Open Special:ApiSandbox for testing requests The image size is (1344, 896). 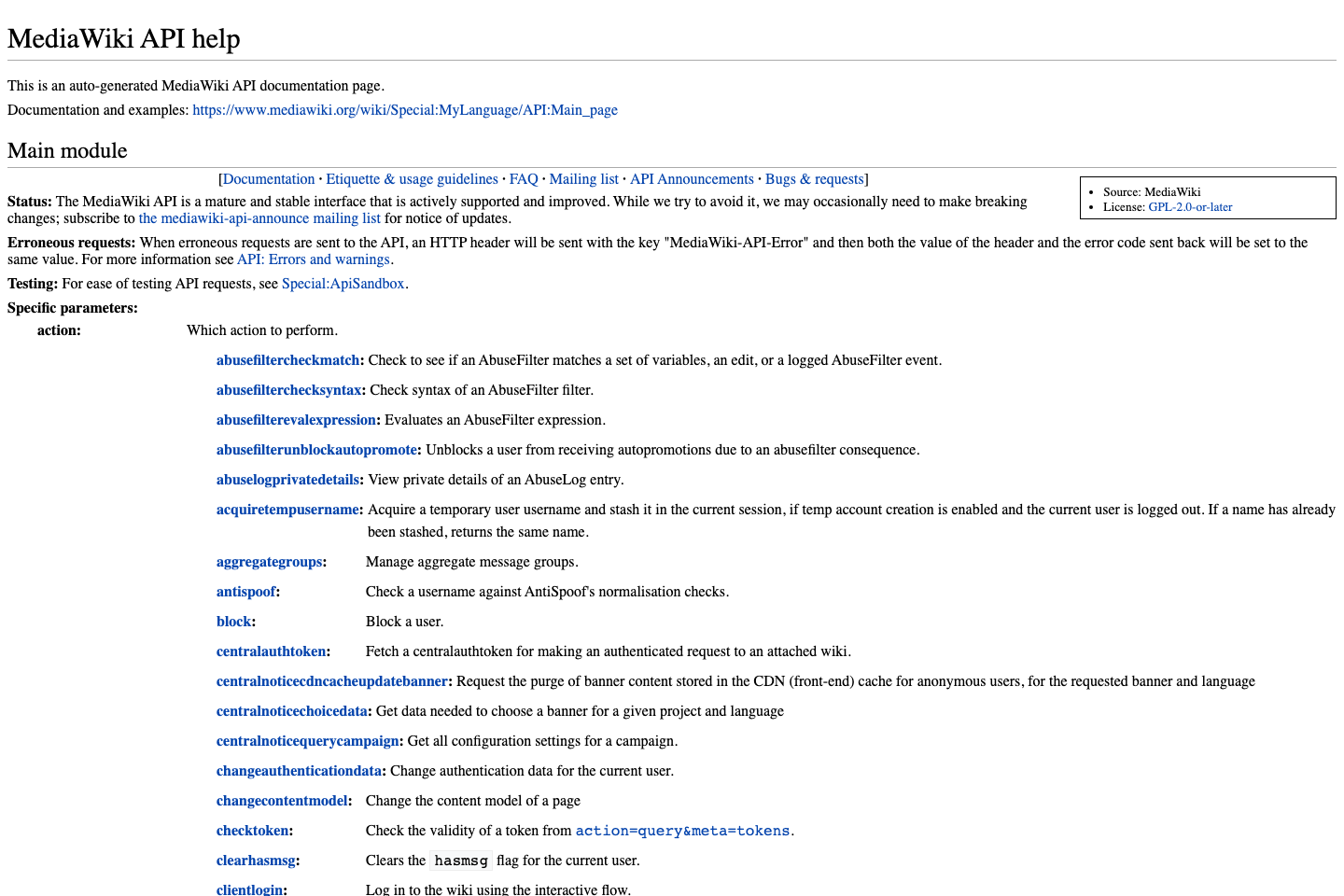pos(343,283)
